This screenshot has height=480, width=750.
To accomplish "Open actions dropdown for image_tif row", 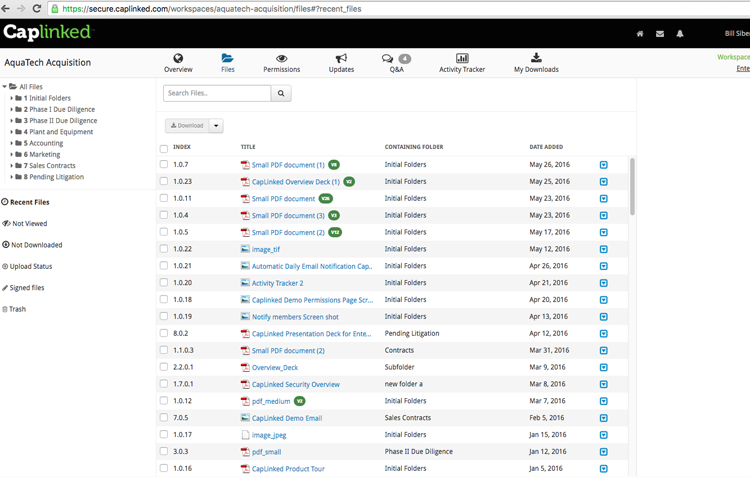I will click(604, 249).
